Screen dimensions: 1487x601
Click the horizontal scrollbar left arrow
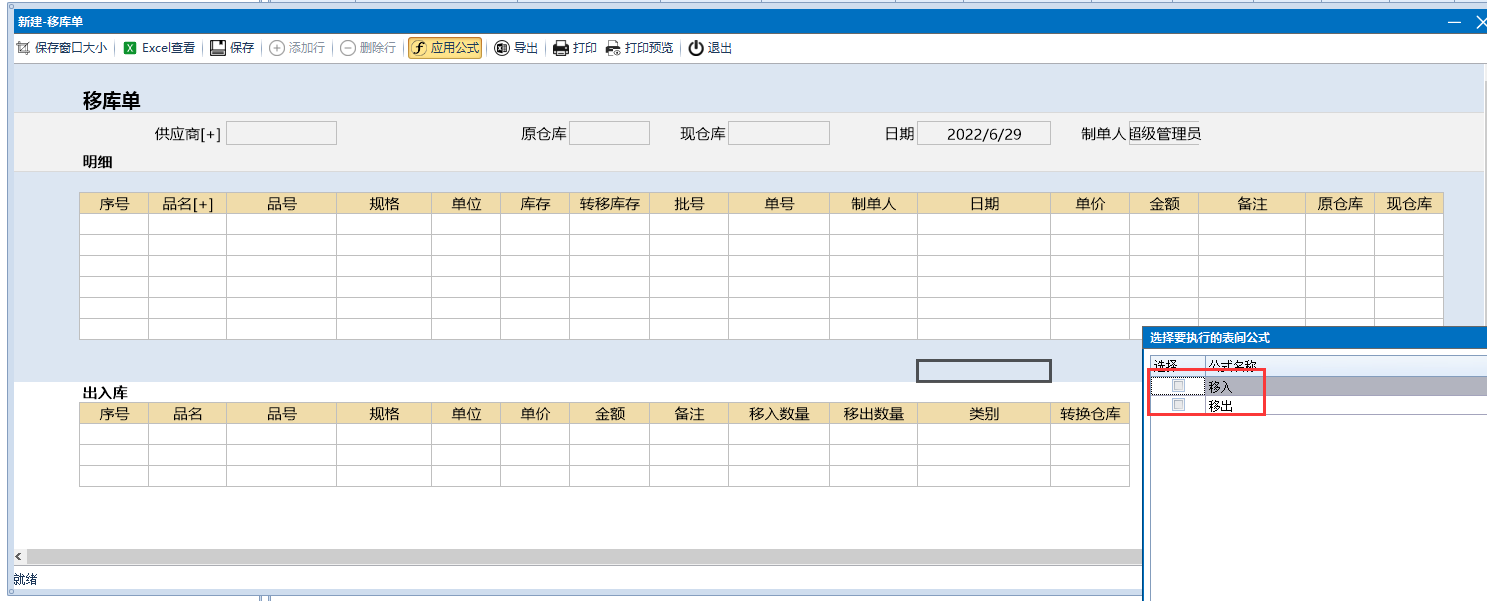coord(19,556)
